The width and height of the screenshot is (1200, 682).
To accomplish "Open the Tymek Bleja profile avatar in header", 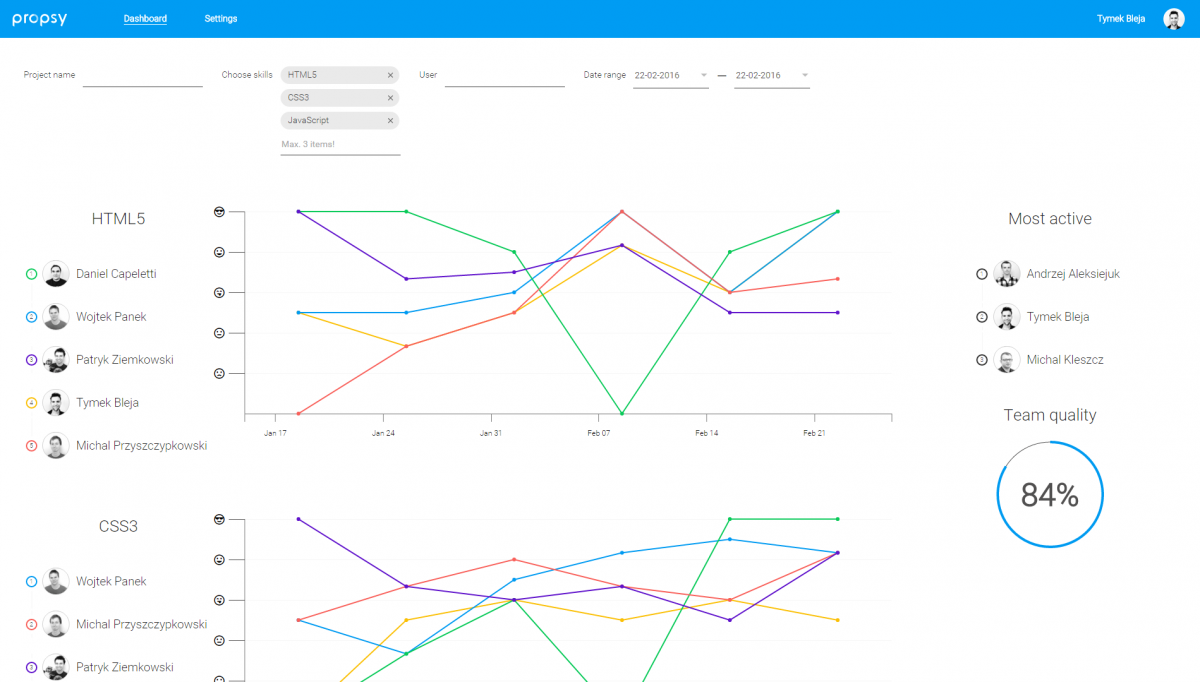I will tap(1173, 19).
